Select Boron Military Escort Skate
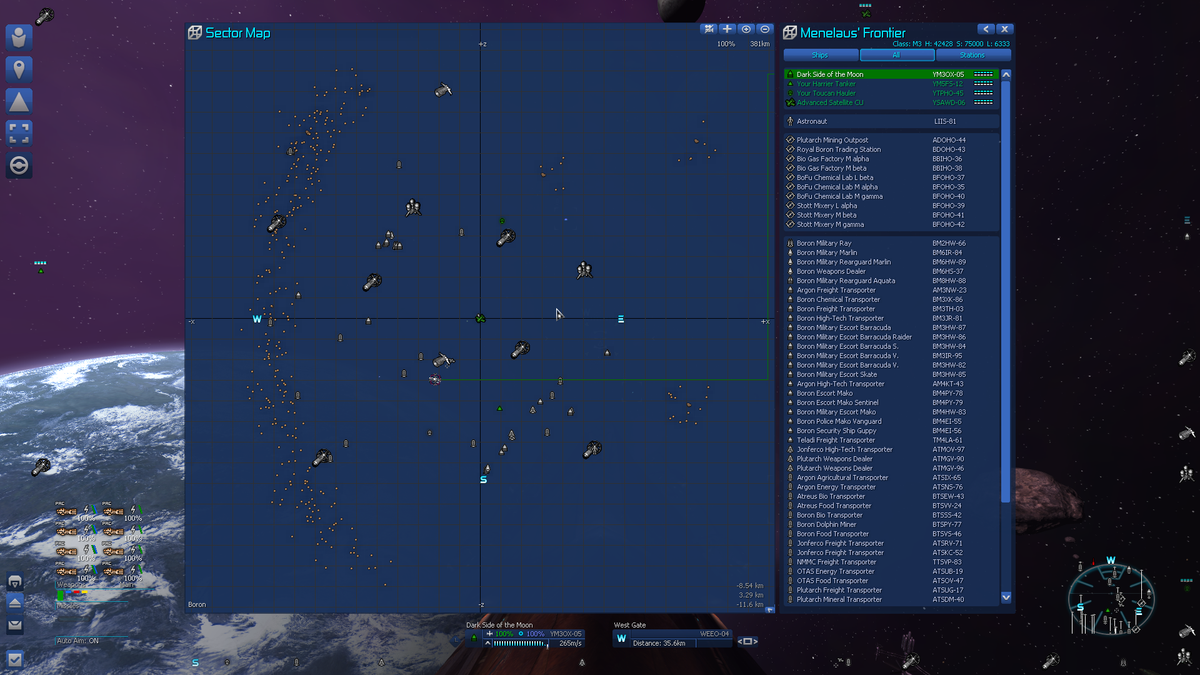 [892, 375]
